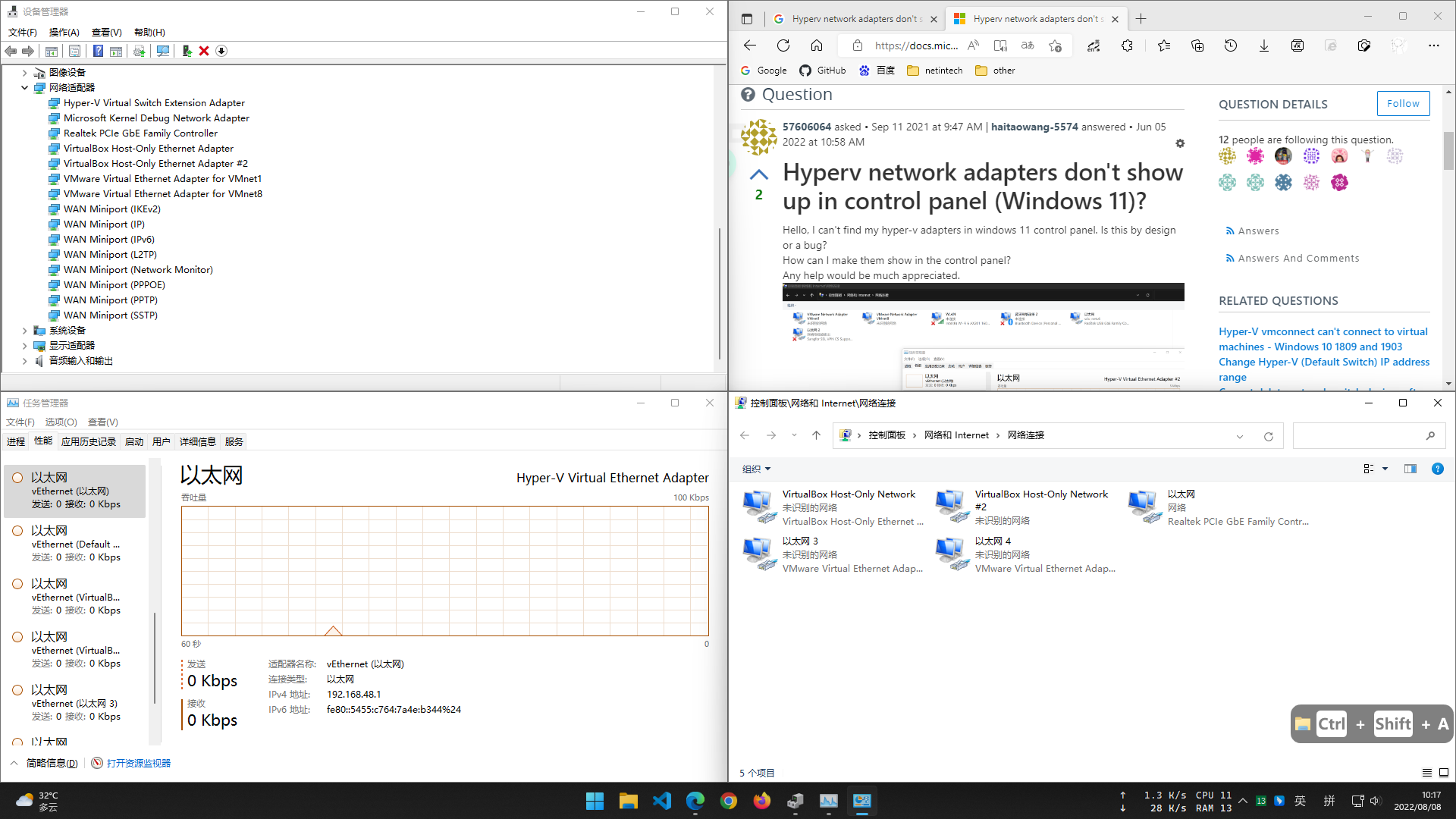Screen dimensions: 1456x819
Task: Click the Task Manager adapter list scrollbar
Action: [x=155, y=658]
